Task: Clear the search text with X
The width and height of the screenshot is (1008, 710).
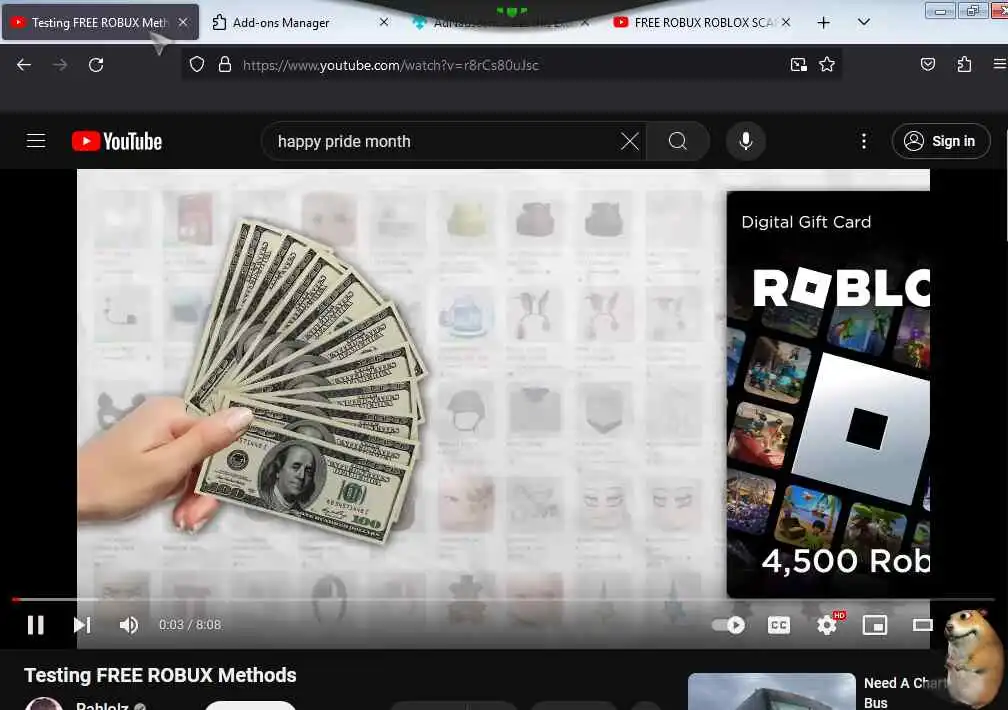Action: tap(630, 141)
